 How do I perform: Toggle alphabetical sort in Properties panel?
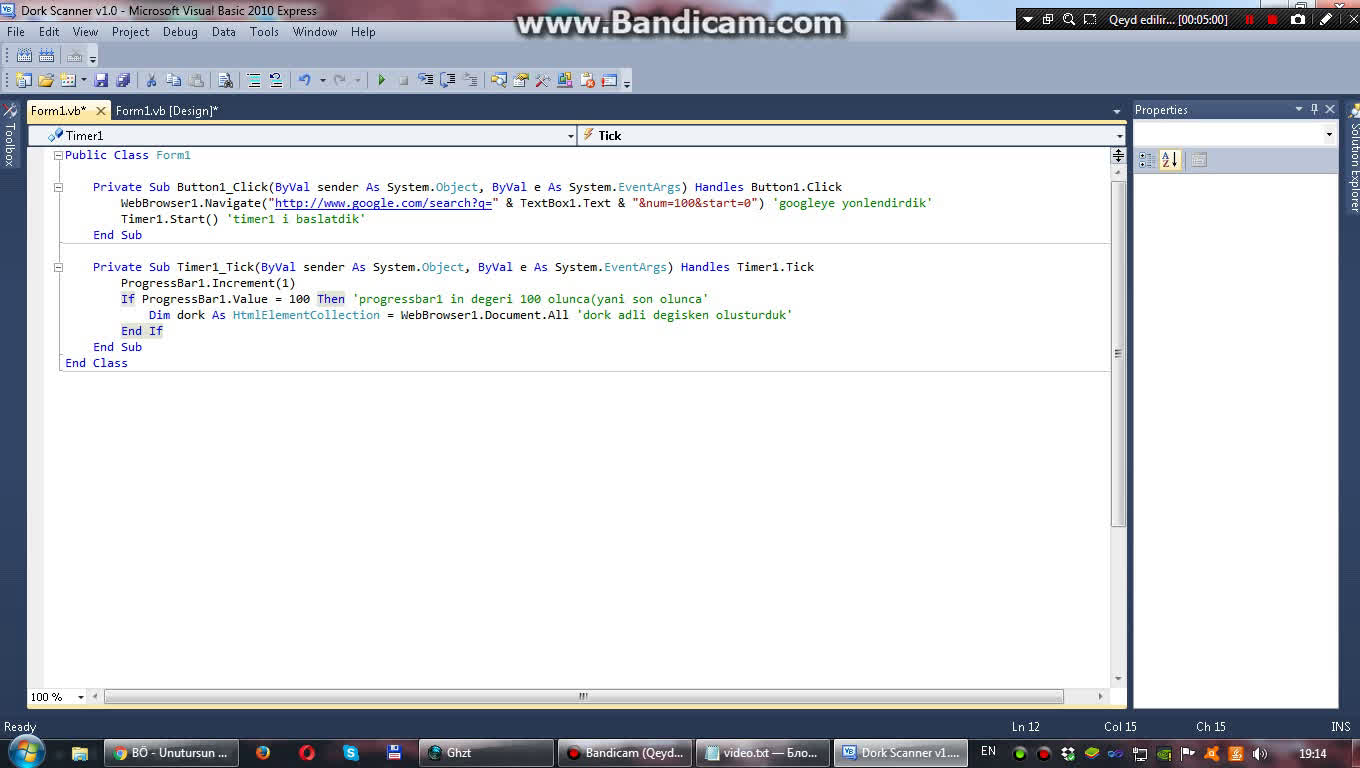[1170, 160]
